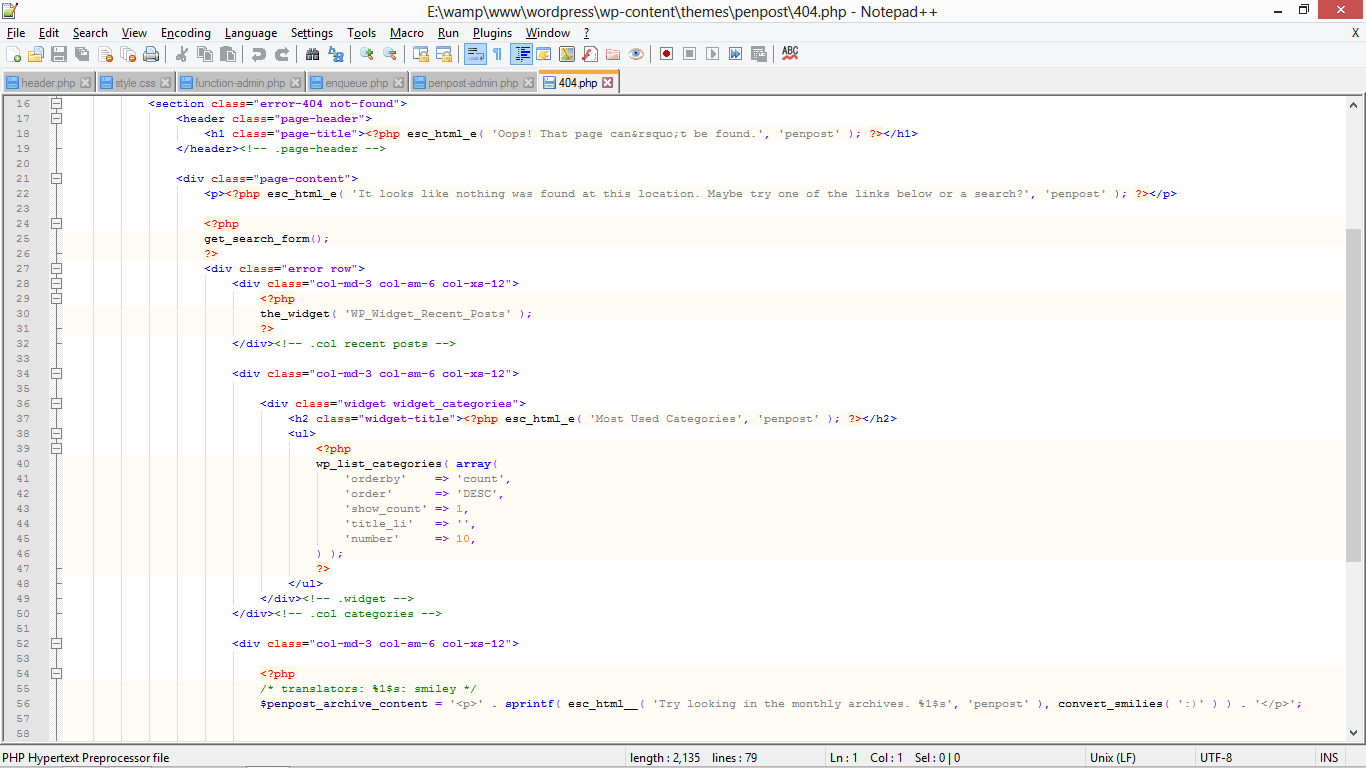1366x768 pixels.
Task: Close the header.php tab
Action: click(x=85, y=83)
